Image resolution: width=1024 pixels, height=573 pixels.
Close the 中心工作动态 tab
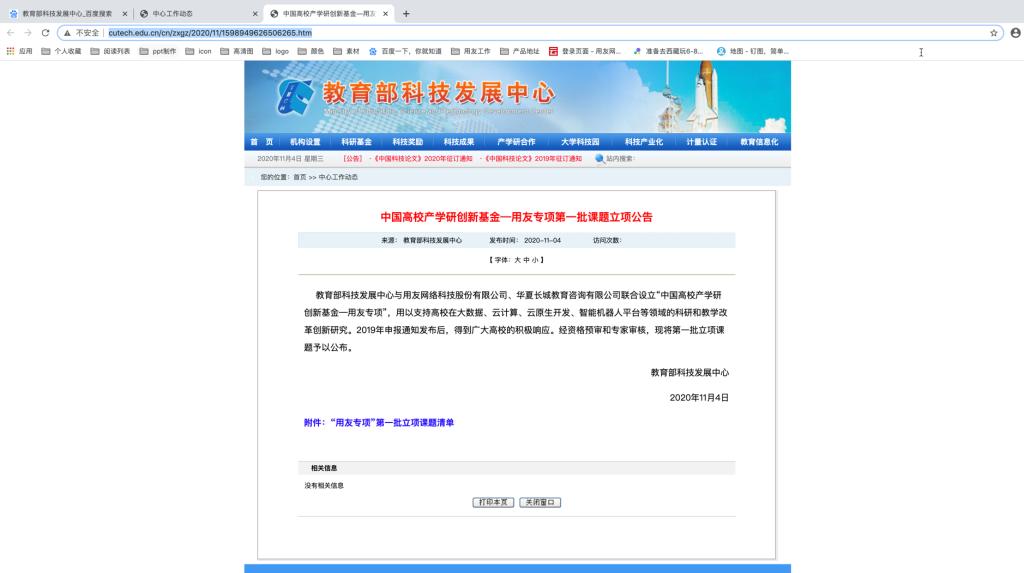point(255,14)
